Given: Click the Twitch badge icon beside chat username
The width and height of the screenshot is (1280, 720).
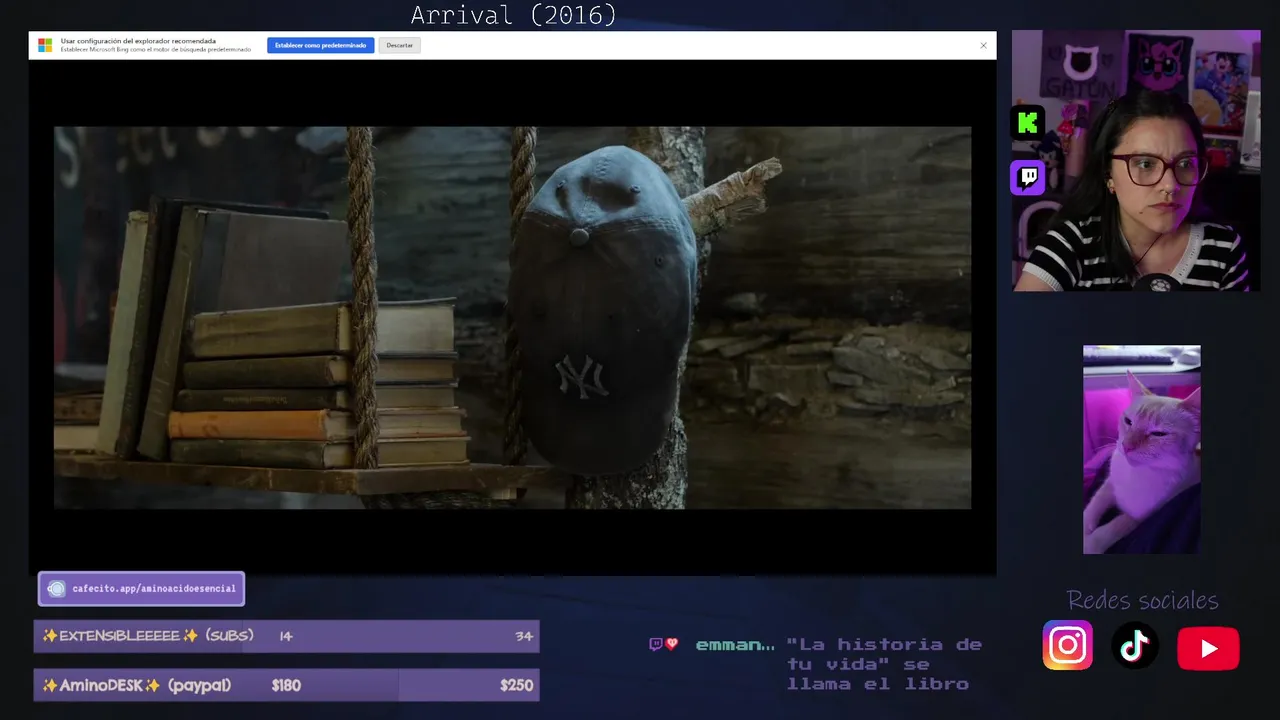Looking at the screenshot, I should coord(655,645).
